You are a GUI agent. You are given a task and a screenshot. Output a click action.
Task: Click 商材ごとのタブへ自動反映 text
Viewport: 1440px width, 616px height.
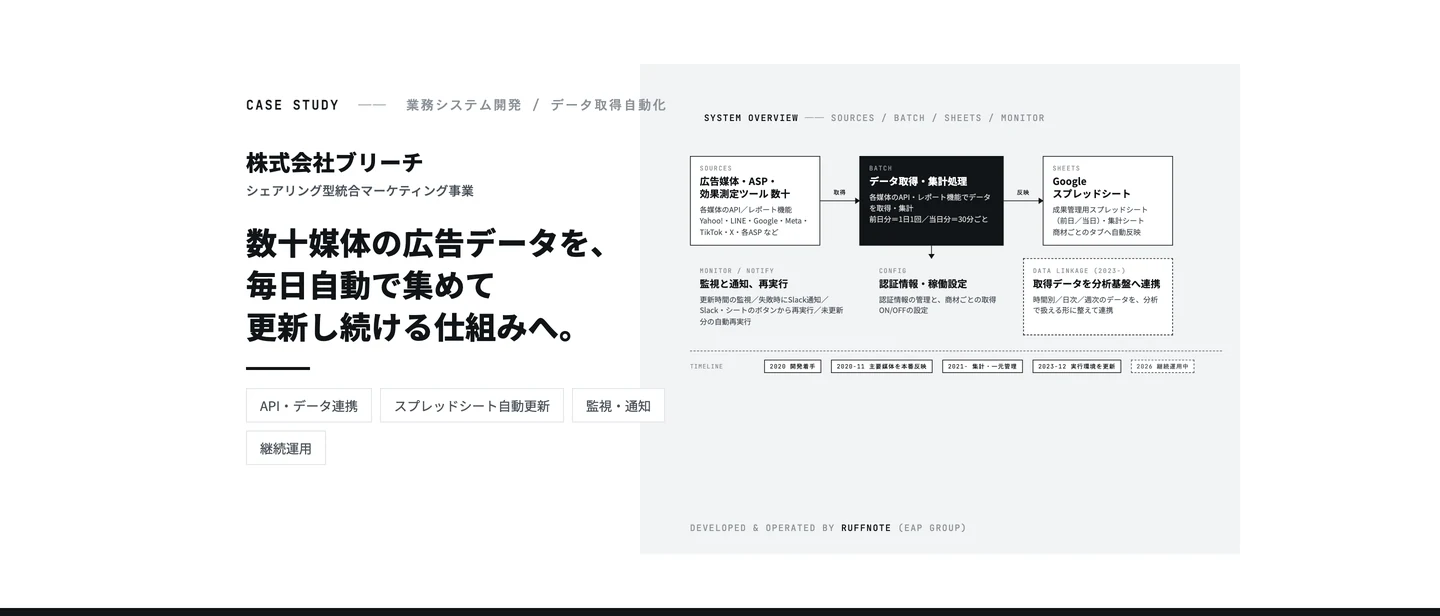pyautogui.click(x=1097, y=232)
